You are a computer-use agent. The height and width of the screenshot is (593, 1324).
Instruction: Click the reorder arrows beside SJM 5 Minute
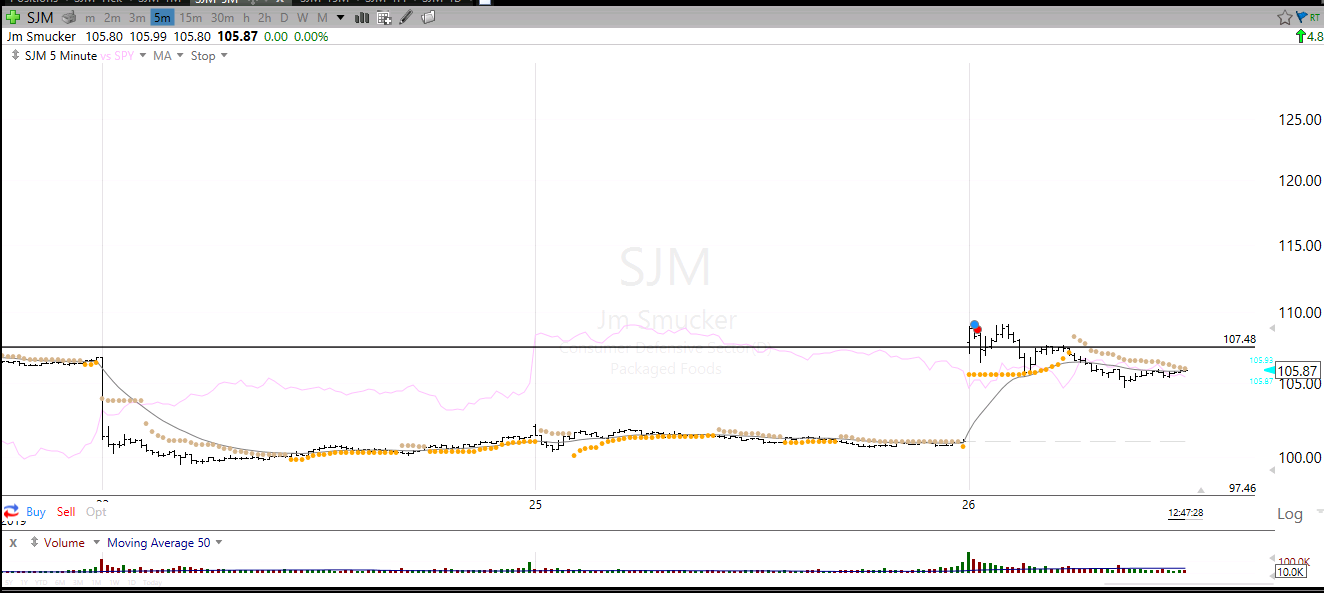(15, 56)
